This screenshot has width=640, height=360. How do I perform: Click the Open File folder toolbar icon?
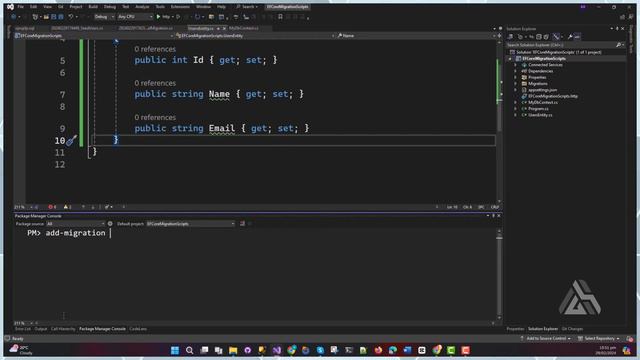(x=46, y=17)
